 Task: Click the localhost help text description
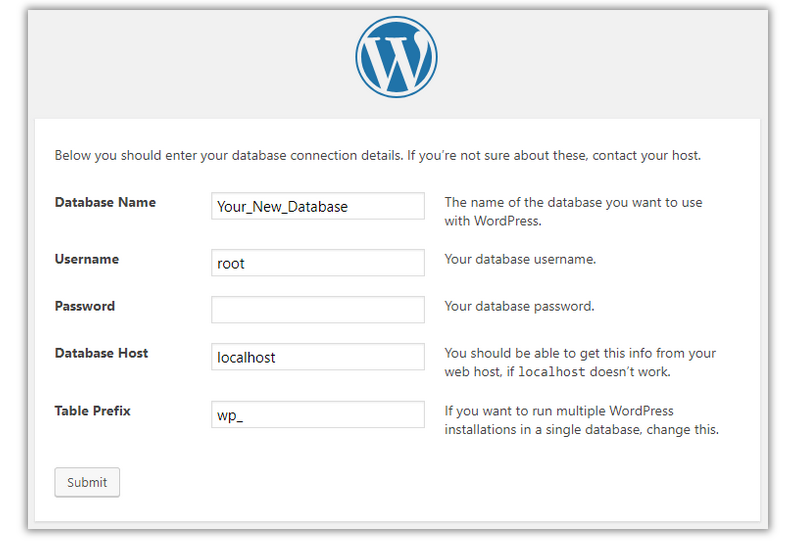coord(580,362)
